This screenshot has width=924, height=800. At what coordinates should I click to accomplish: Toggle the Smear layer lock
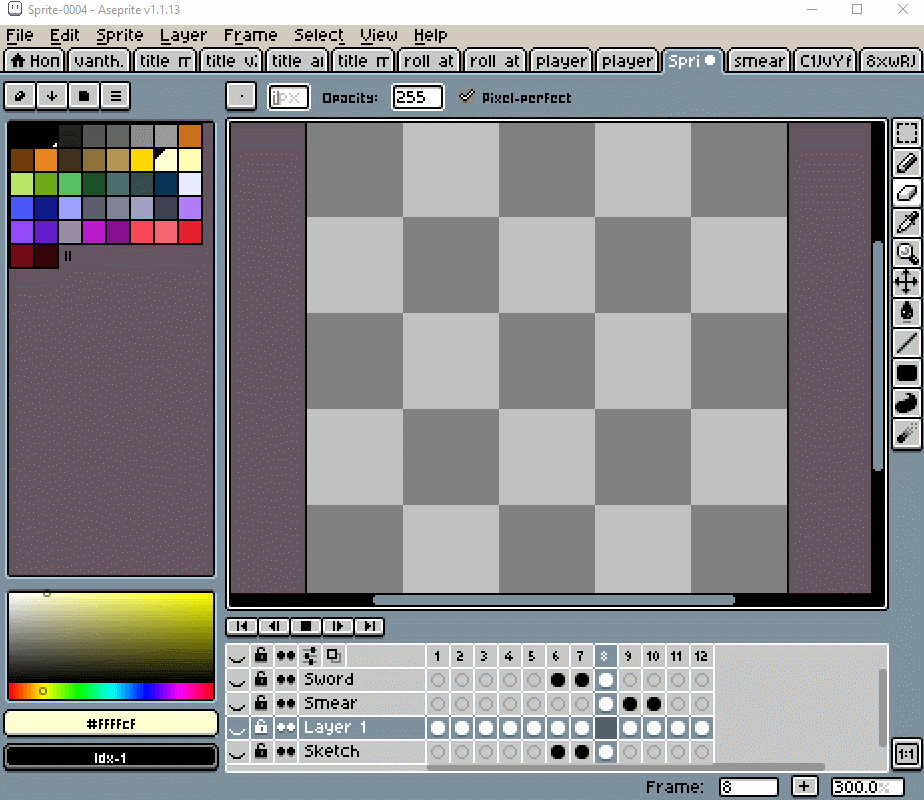tap(261, 703)
